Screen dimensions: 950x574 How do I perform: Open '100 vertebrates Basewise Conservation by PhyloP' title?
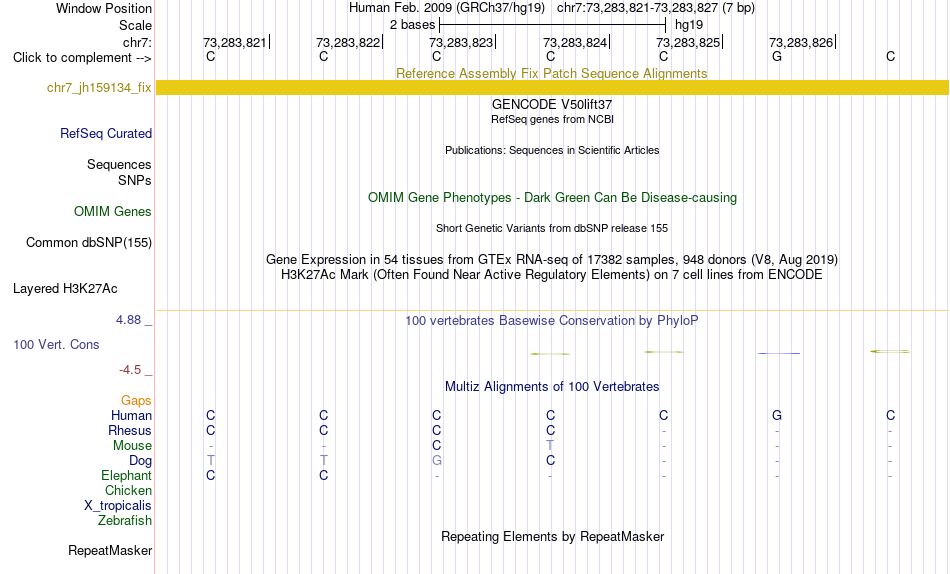pos(552,321)
